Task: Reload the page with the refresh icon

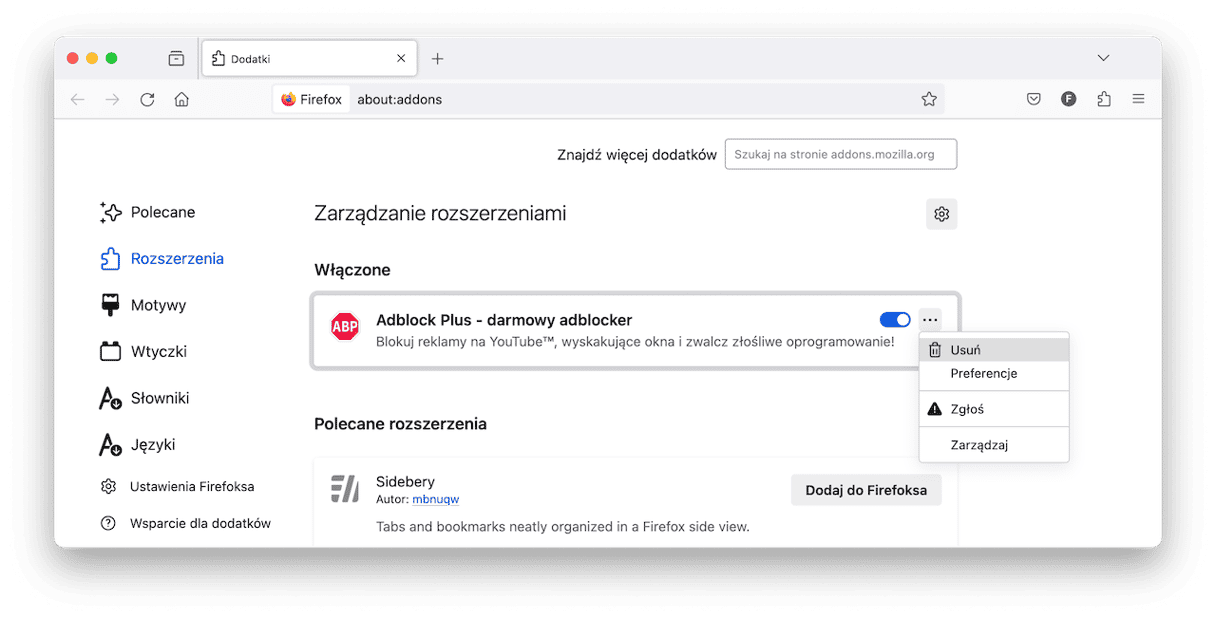Action: (x=147, y=99)
